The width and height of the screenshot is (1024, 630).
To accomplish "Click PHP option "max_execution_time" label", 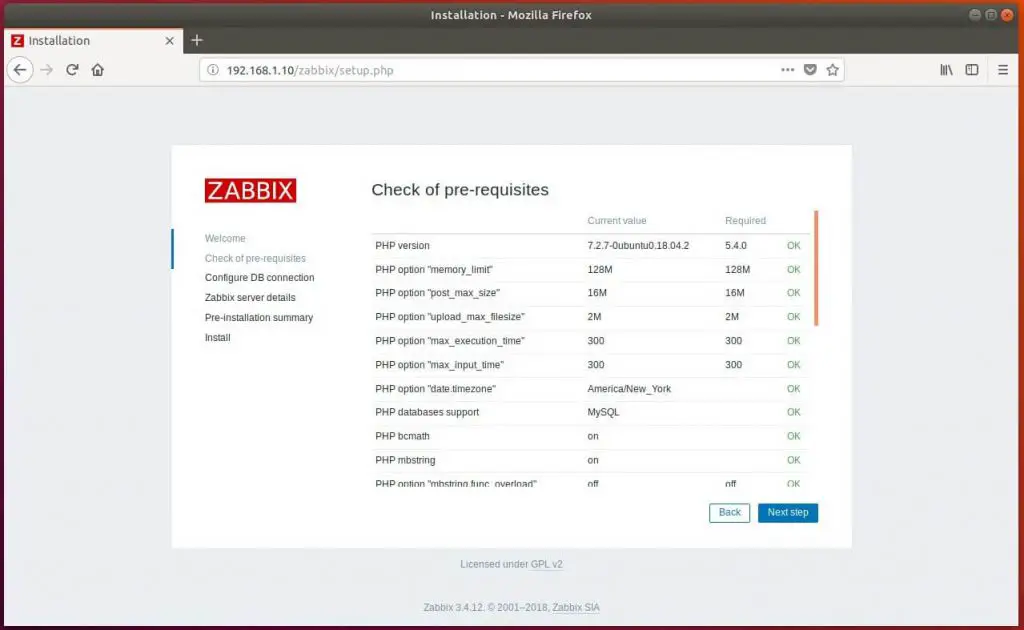I will [450, 341].
